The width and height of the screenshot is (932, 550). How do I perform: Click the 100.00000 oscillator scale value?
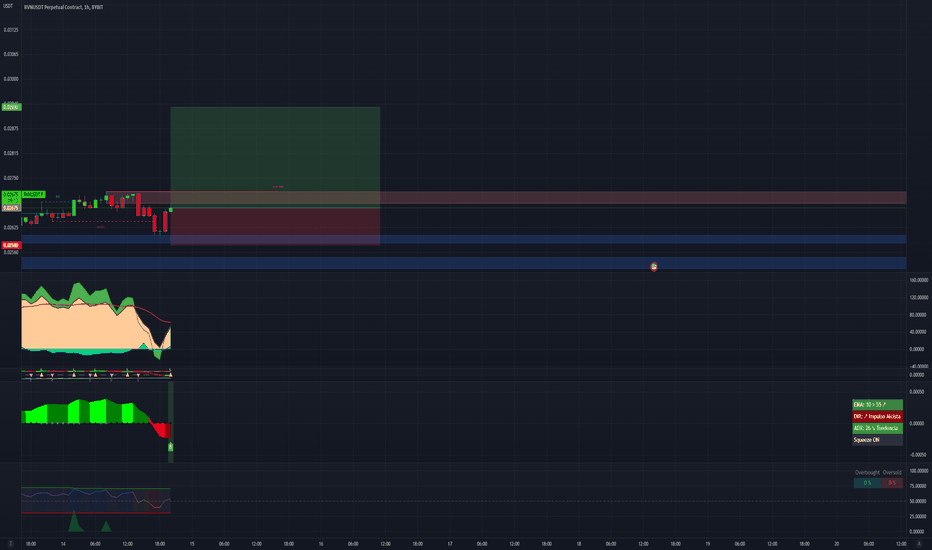point(918,471)
